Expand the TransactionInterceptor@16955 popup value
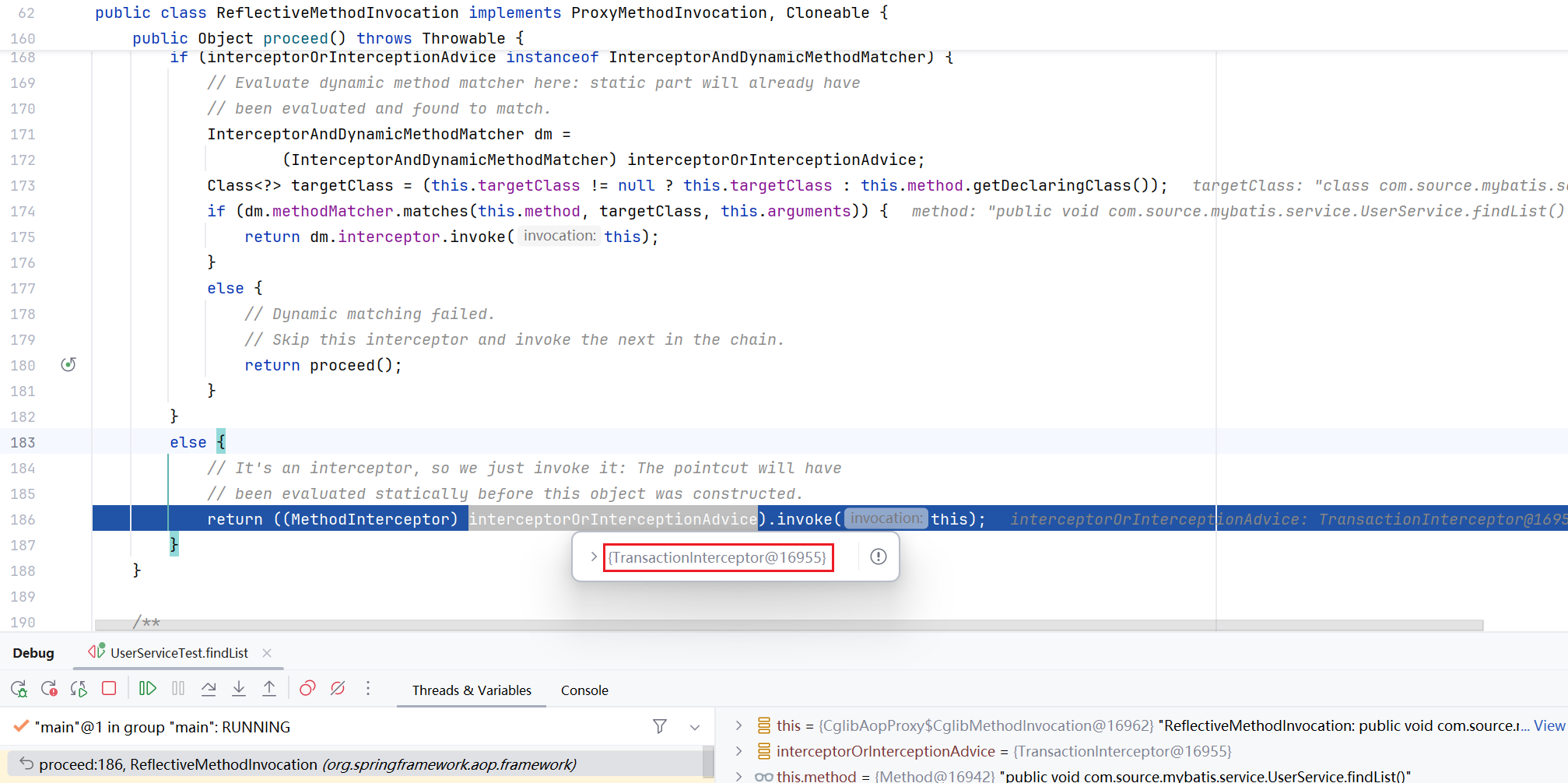This screenshot has width=1568, height=783. coord(593,557)
